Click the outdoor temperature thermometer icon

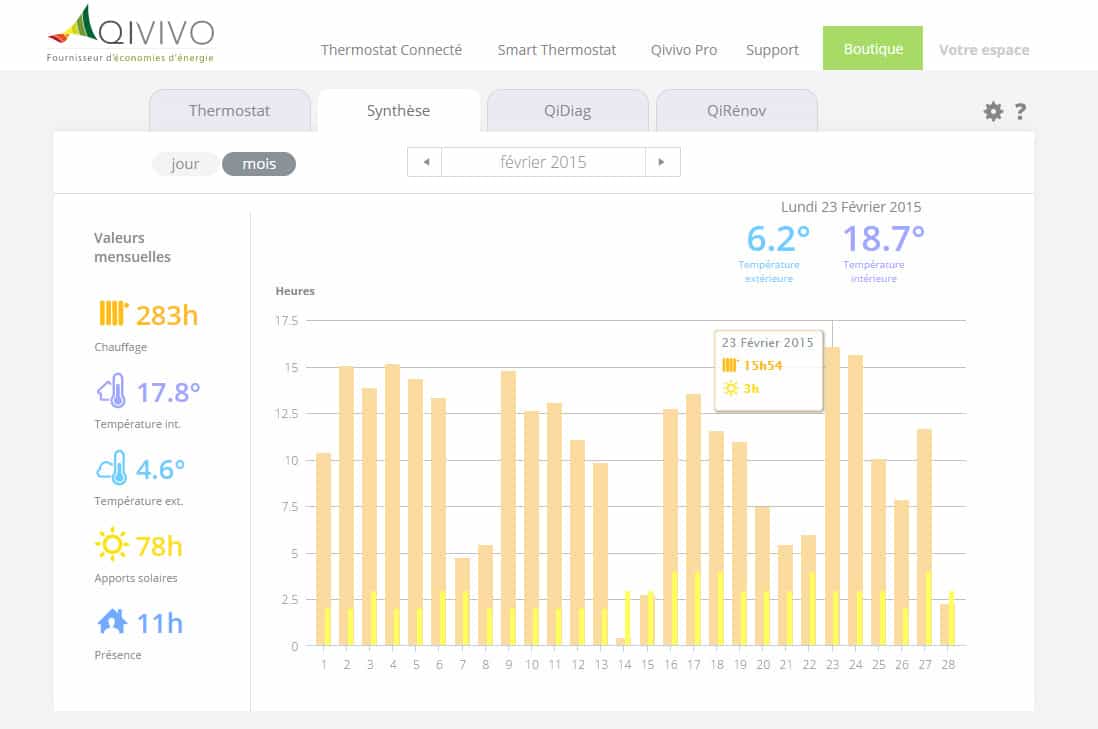click(x=111, y=467)
